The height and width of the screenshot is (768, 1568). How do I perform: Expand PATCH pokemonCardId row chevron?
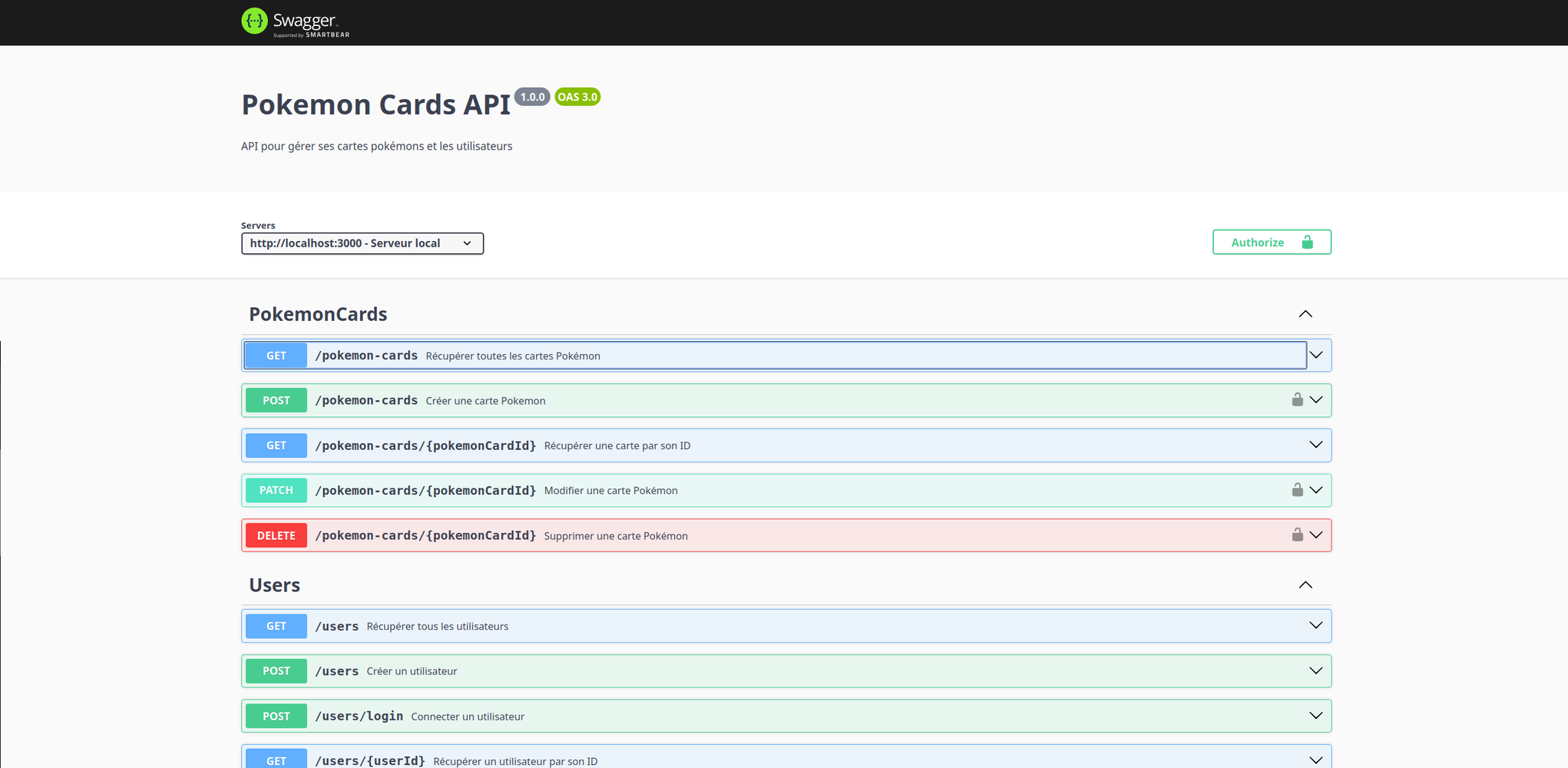[1316, 490]
